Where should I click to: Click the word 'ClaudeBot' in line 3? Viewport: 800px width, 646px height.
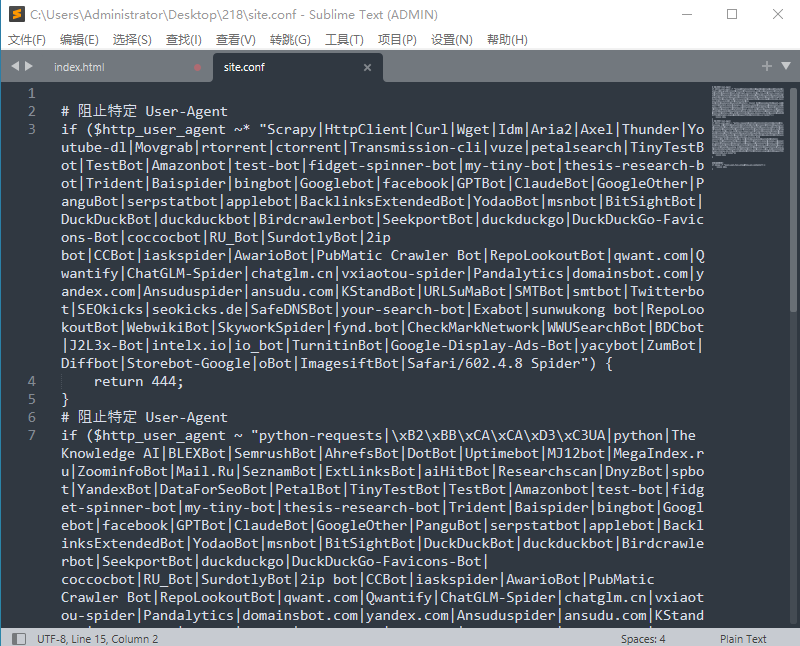pyautogui.click(x=551, y=183)
